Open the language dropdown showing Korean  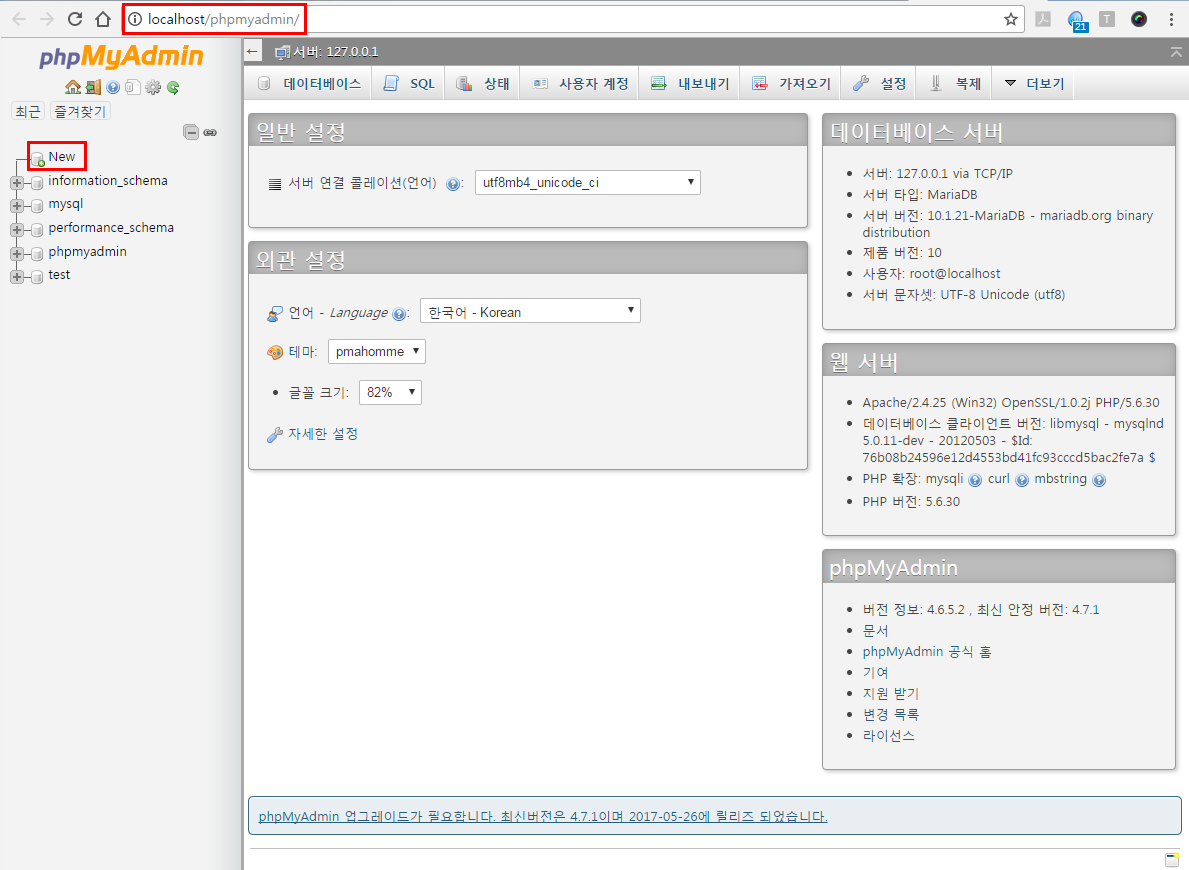tap(530, 311)
